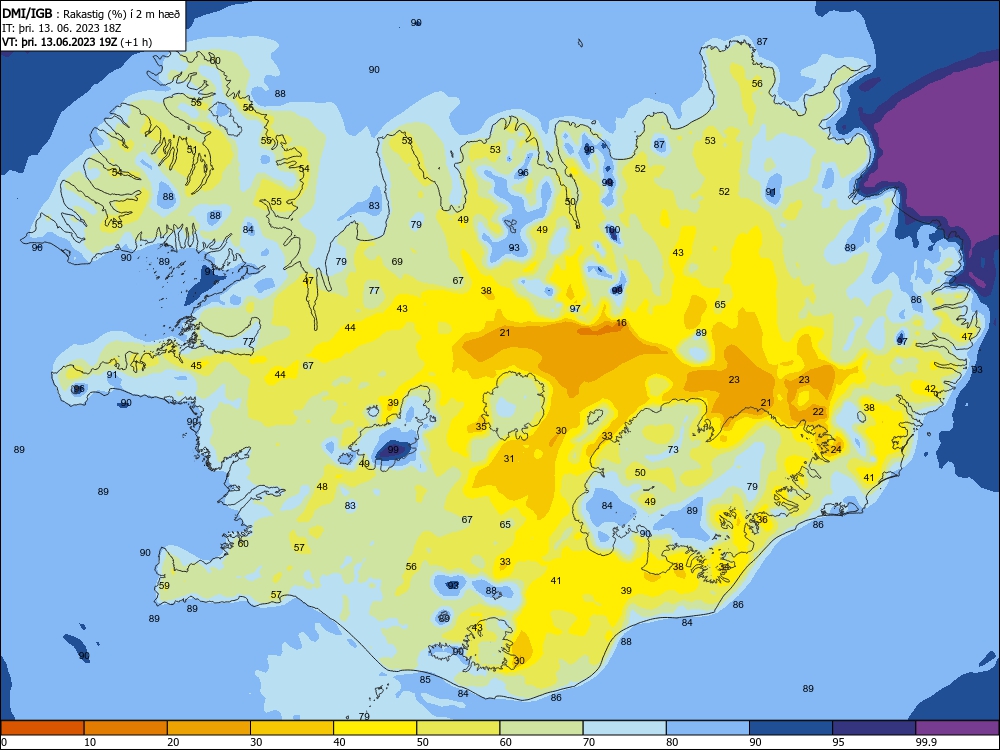Click the '10' legend tick label
This screenshot has width=1000, height=750.
pyautogui.click(x=90, y=742)
